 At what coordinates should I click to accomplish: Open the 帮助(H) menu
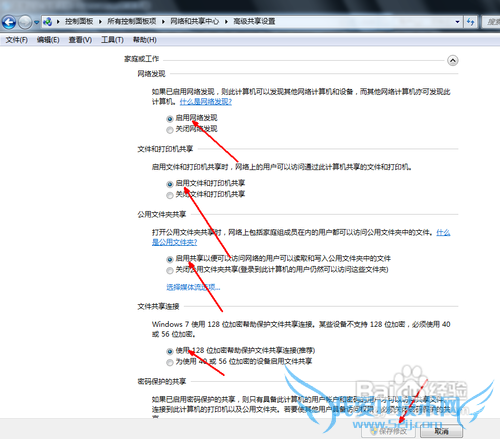(145, 40)
